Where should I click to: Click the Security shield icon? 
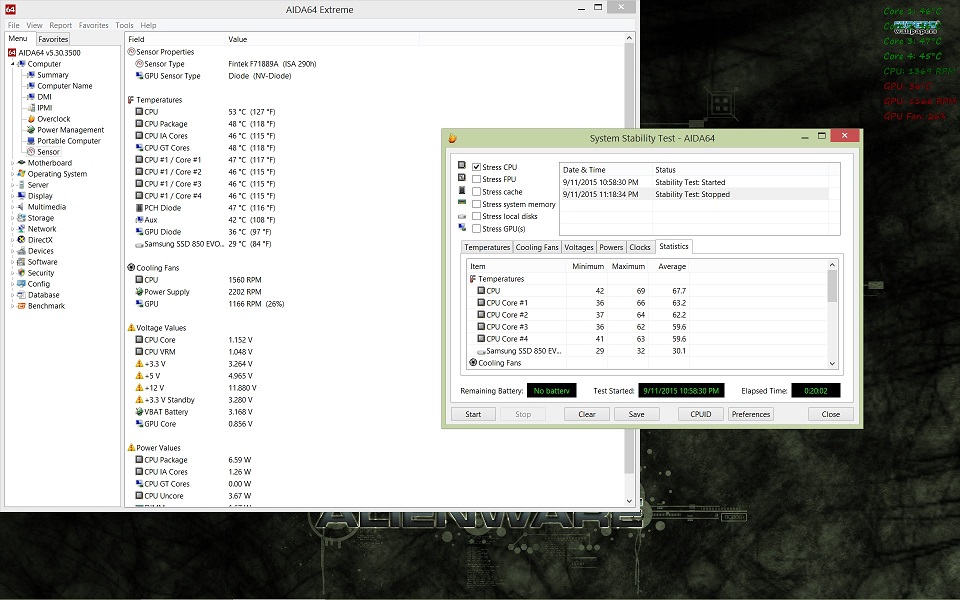pos(21,273)
